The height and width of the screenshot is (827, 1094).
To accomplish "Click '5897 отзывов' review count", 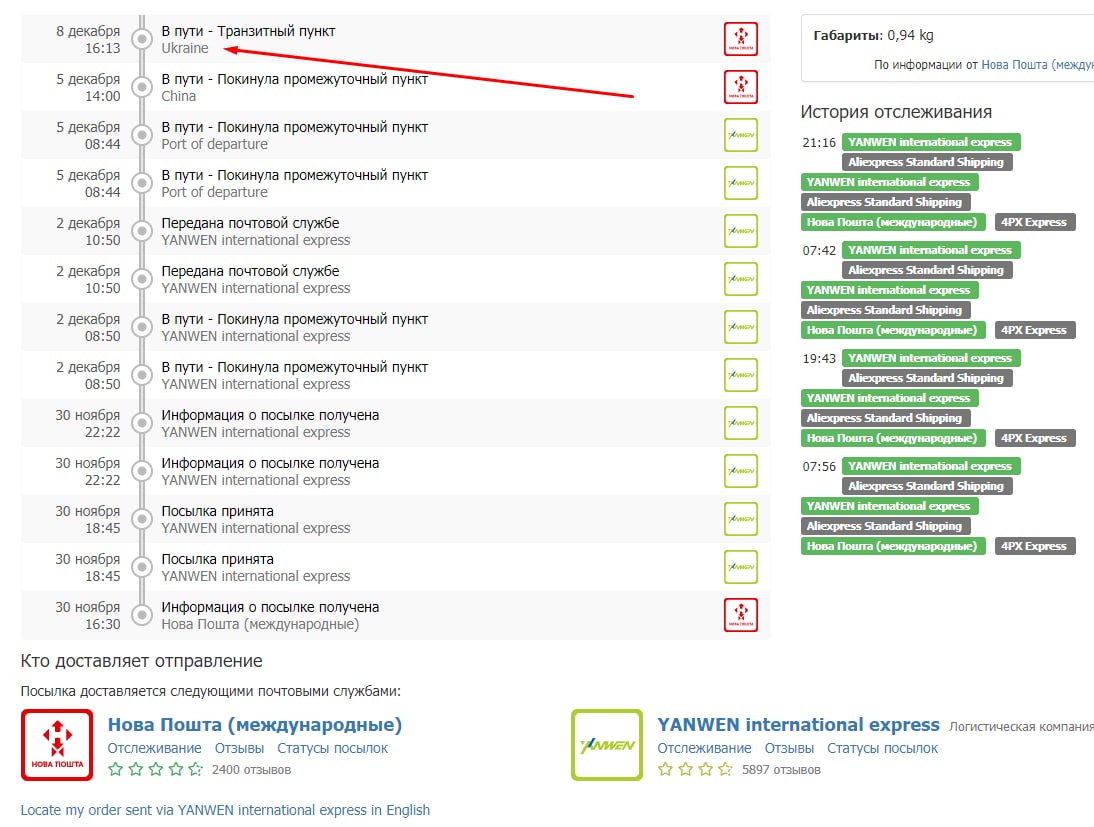I will coord(781,770).
